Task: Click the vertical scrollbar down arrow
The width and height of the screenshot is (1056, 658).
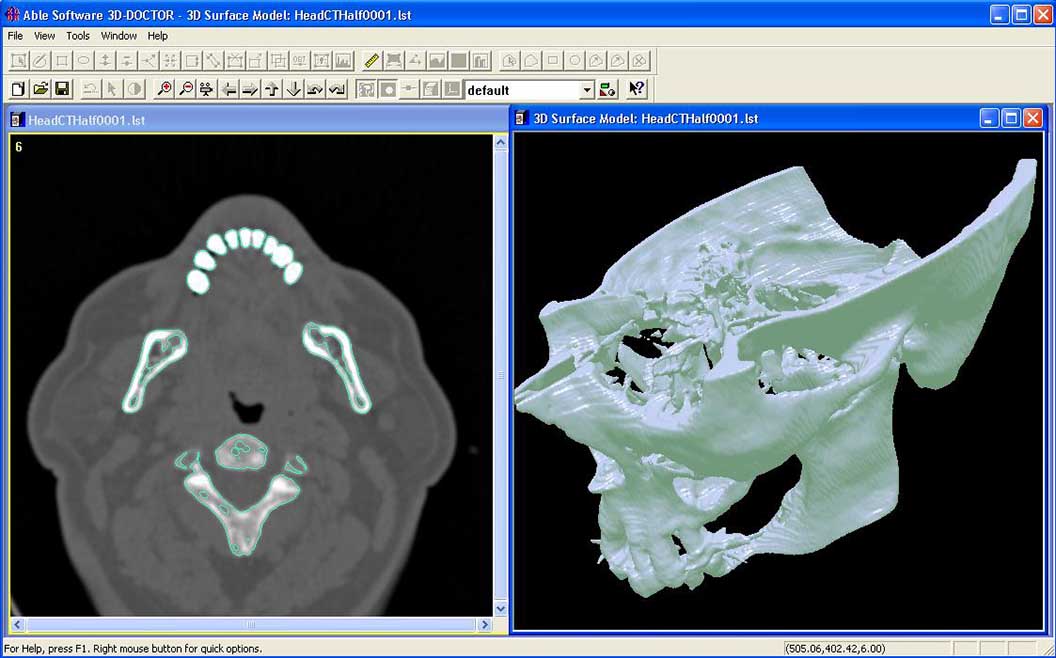Action: click(x=500, y=608)
